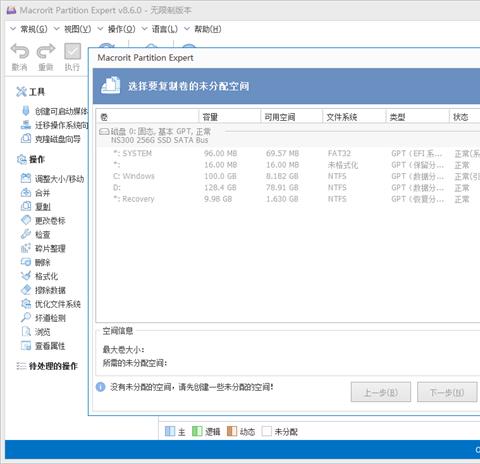This screenshot has width=480, height=464.
Task: Click the dynamic (动态) orange legend swatch
Action: click(x=232, y=431)
